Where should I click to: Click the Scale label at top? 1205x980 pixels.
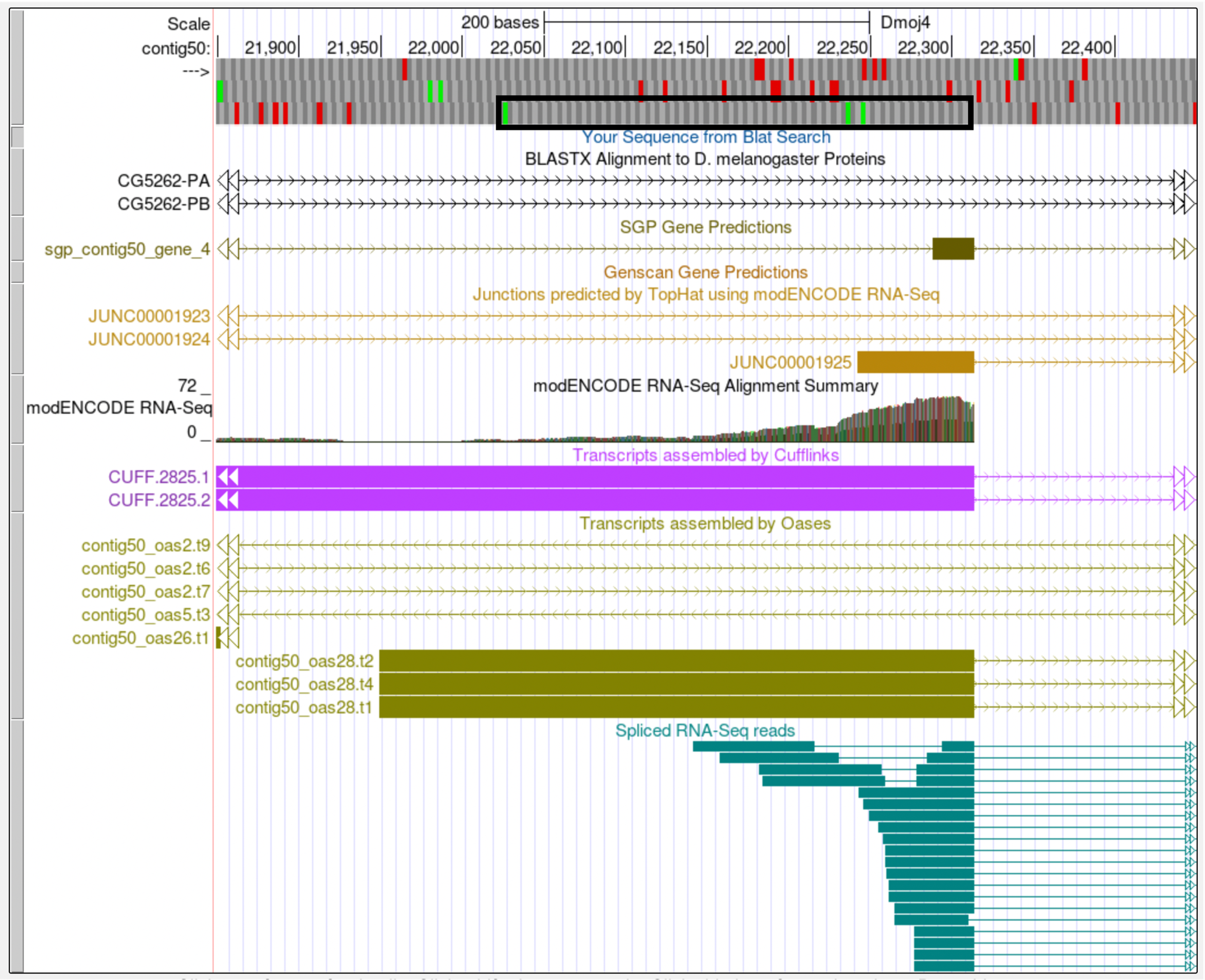click(188, 24)
